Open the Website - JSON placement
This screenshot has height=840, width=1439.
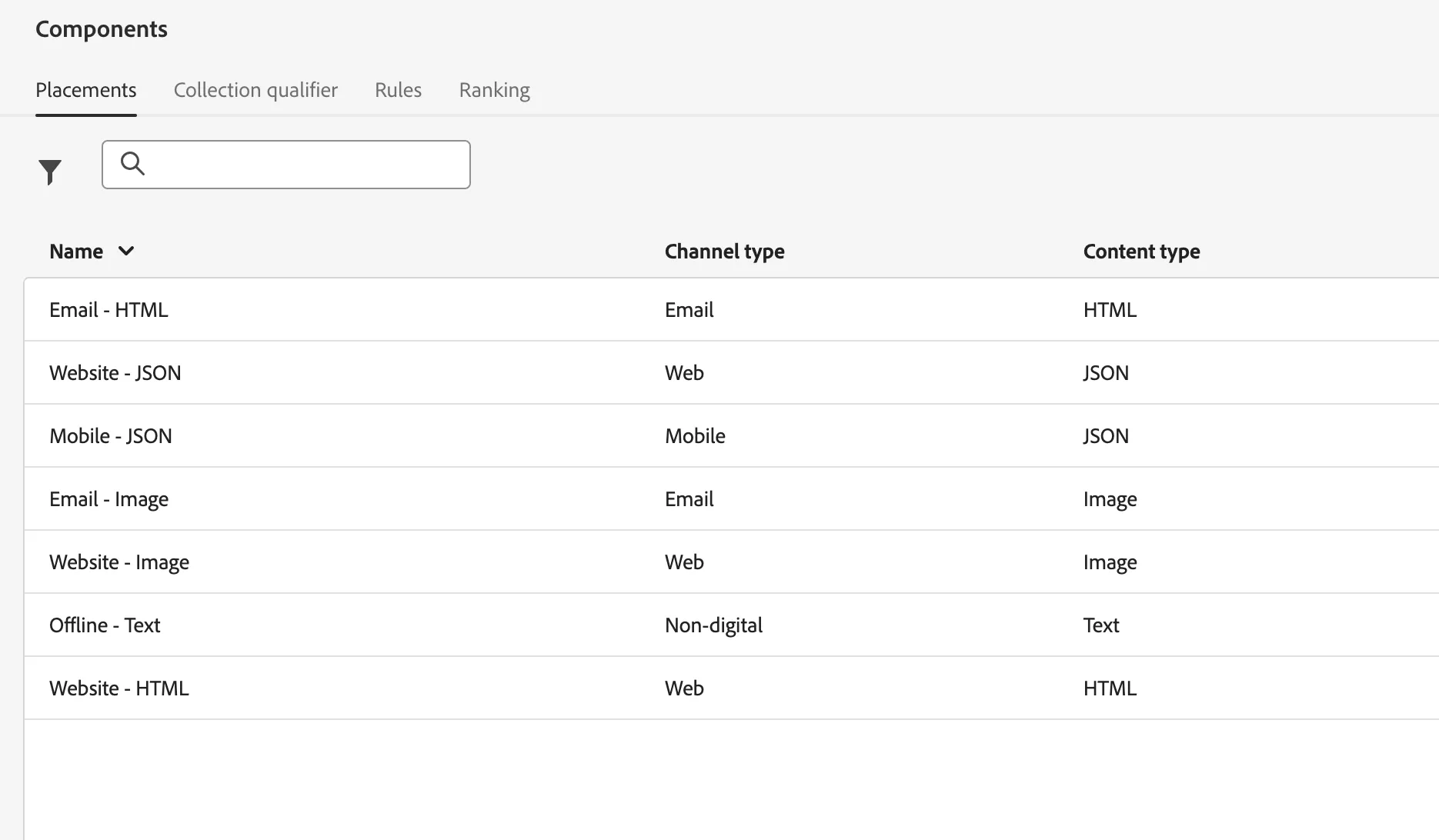115,372
